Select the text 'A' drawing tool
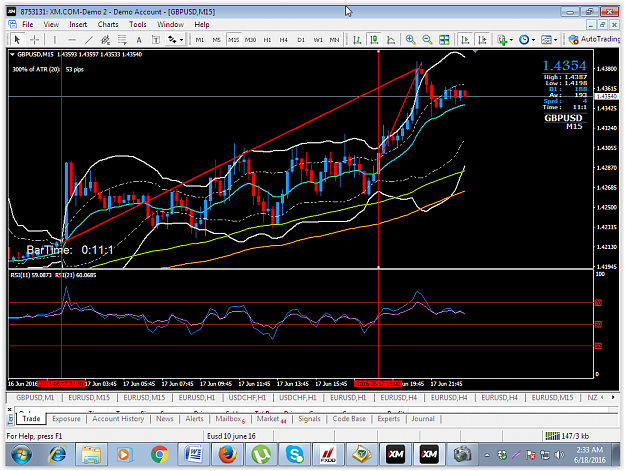The height and width of the screenshot is (471, 625). [139, 39]
